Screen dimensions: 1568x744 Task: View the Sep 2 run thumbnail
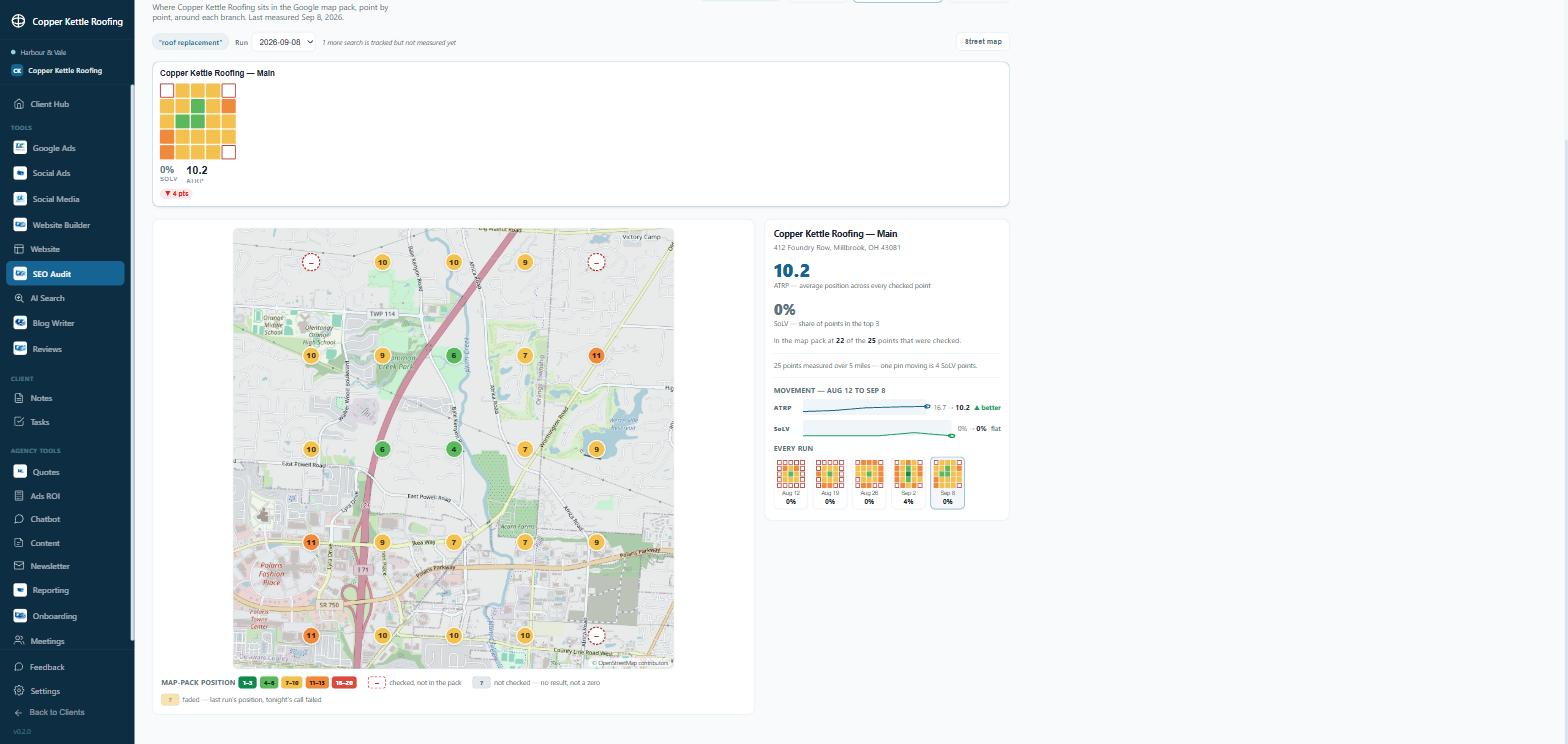908,483
